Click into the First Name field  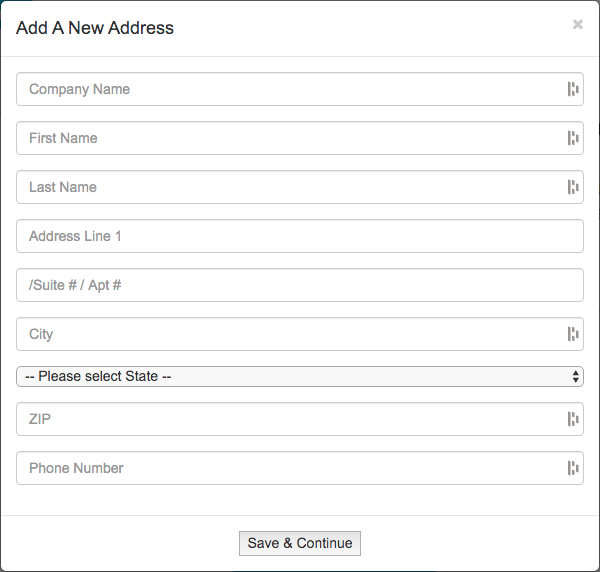[x=290, y=138]
